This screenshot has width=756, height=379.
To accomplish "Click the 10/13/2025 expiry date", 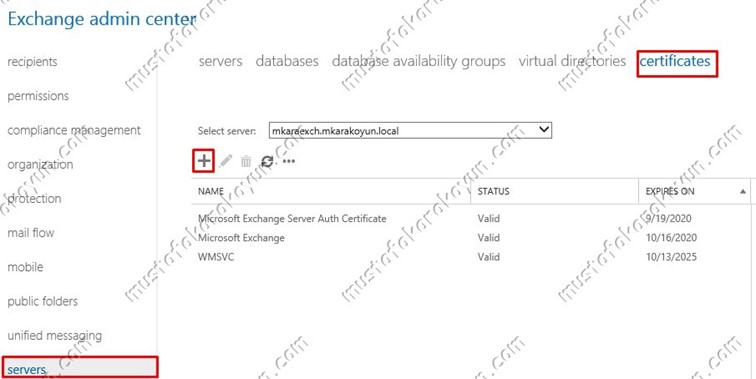I will (671, 257).
